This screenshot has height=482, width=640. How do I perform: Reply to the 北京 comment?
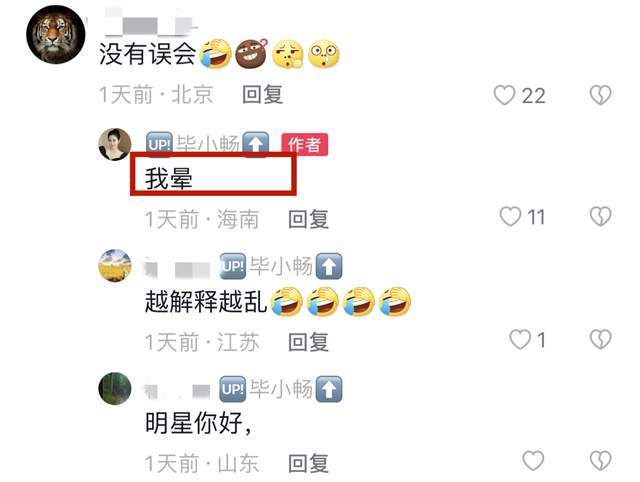pyautogui.click(x=262, y=95)
